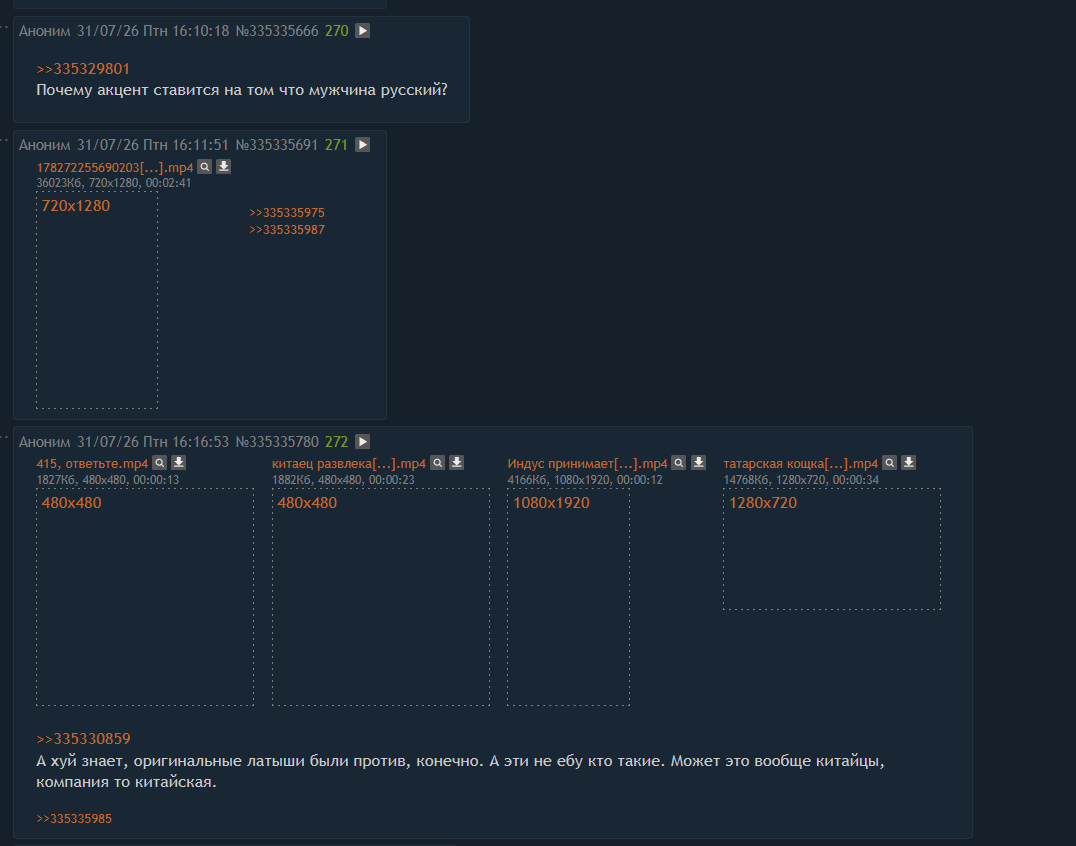Click post counter 270
Screen dimensions: 1076x846
pos(337,31)
